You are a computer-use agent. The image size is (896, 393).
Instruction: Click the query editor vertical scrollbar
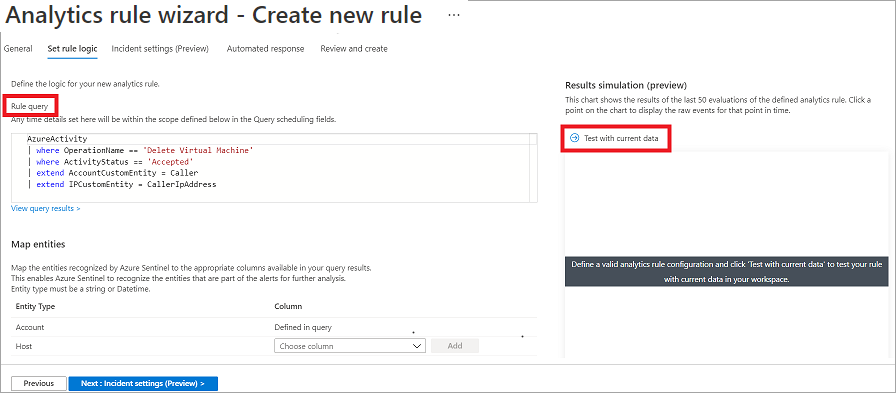point(533,167)
